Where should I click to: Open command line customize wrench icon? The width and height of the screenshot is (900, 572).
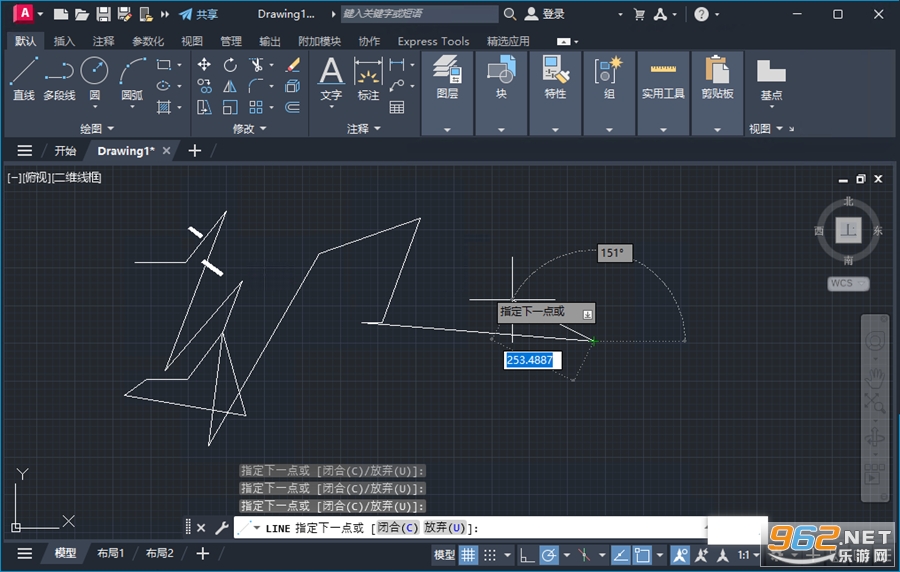pyautogui.click(x=222, y=528)
